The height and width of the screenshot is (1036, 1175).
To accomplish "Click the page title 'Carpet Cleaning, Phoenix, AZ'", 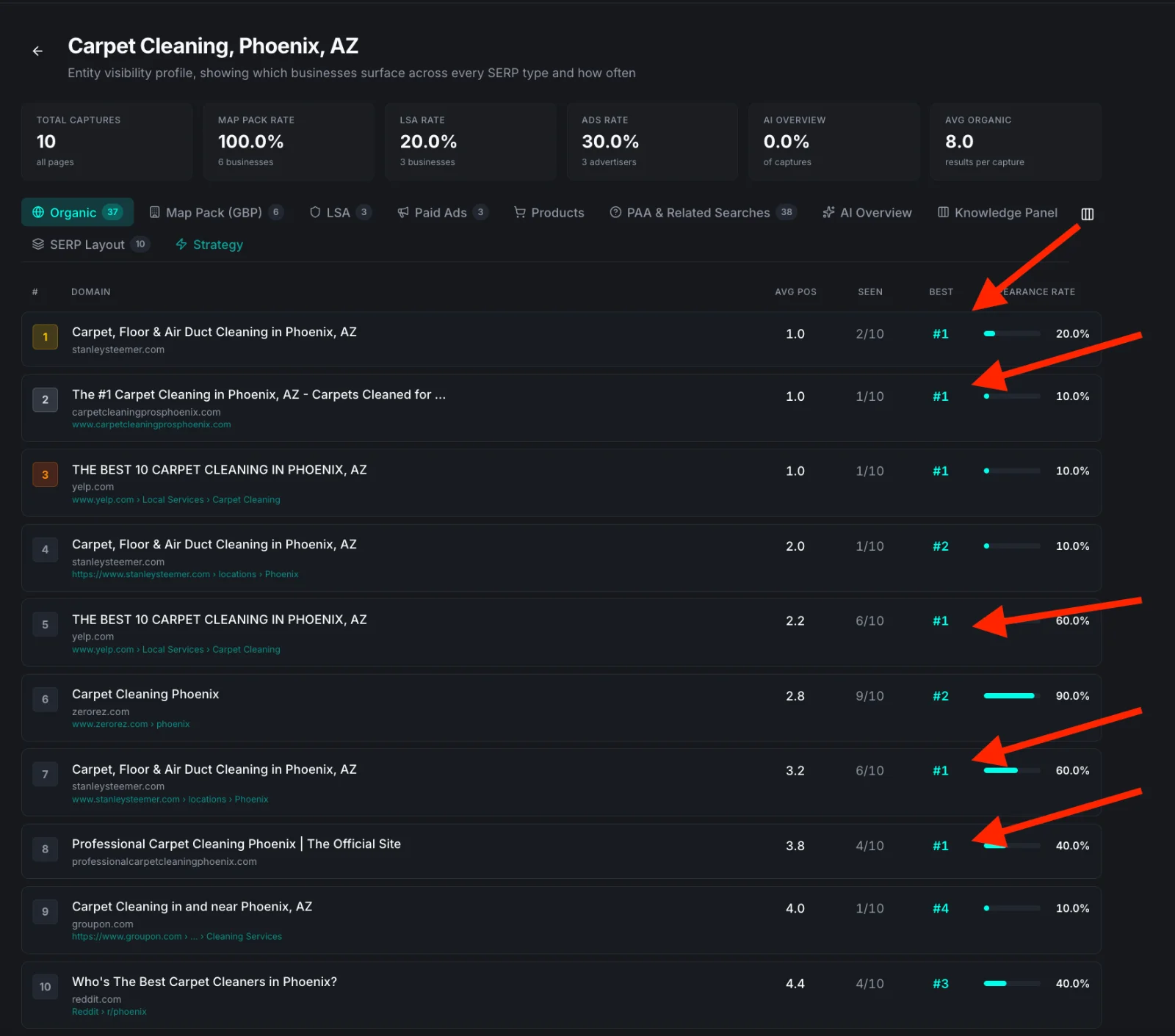I will pos(213,46).
